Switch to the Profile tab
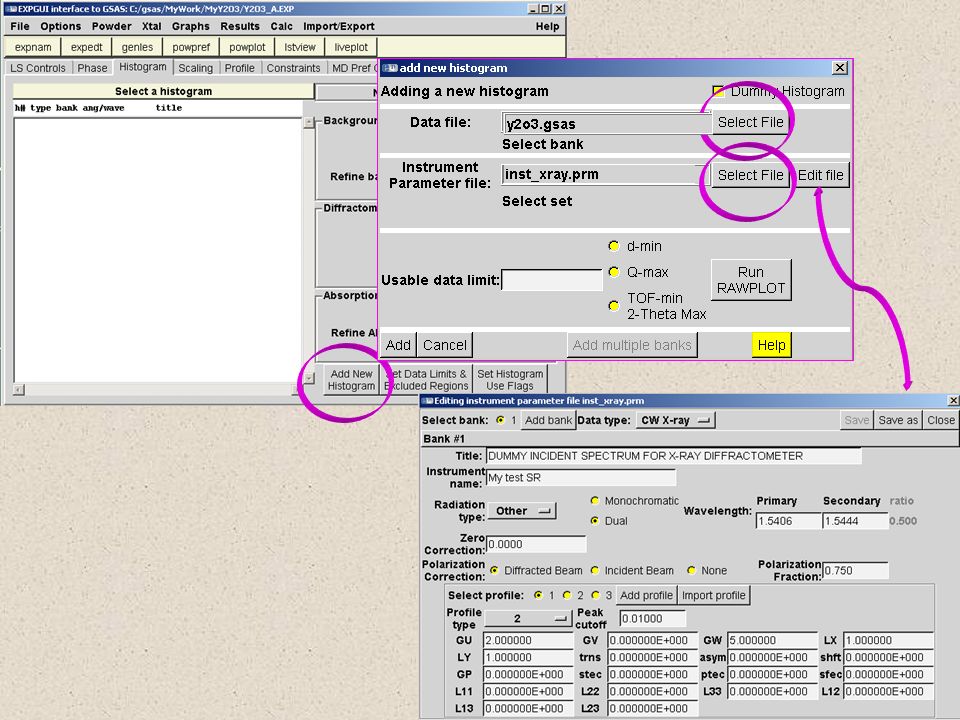 tap(239, 68)
